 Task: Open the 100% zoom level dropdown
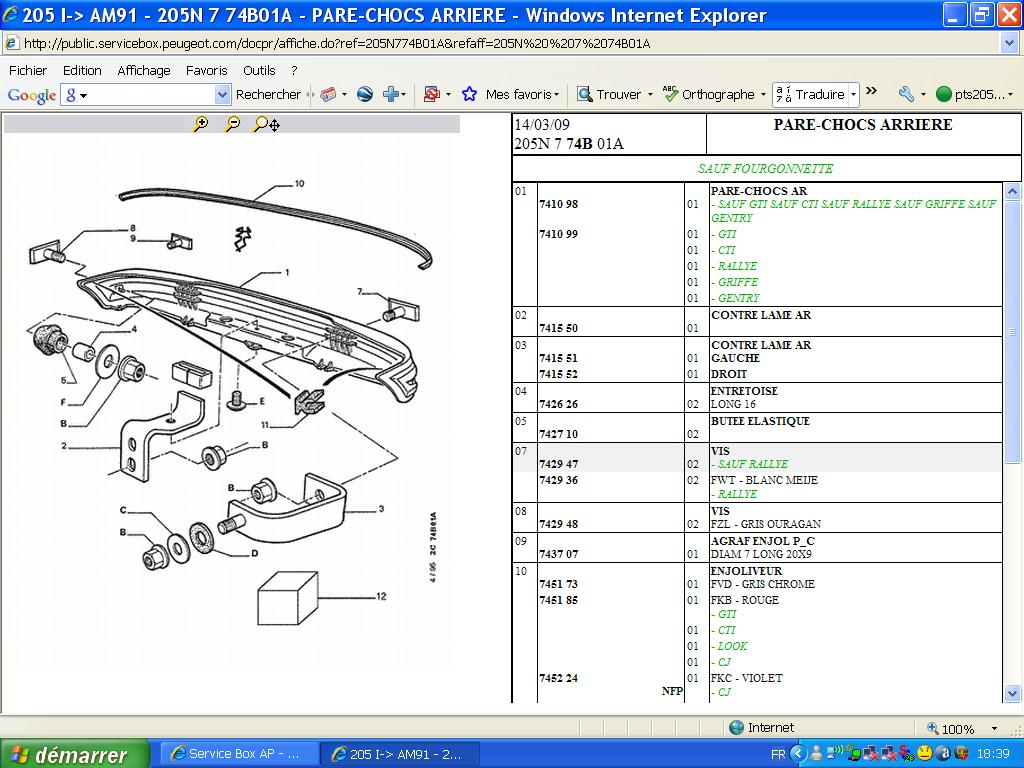click(x=994, y=729)
